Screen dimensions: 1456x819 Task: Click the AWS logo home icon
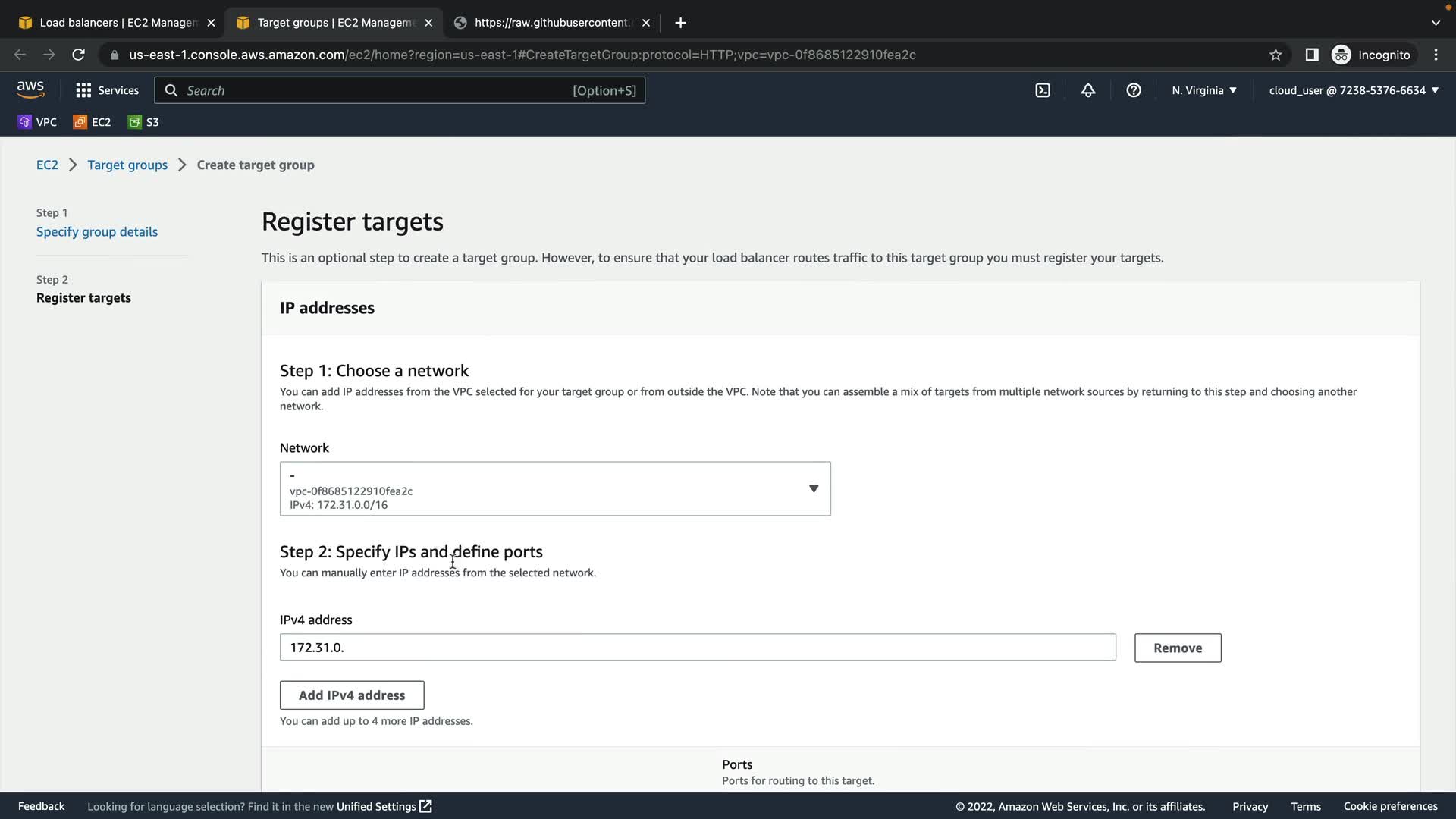(30, 89)
